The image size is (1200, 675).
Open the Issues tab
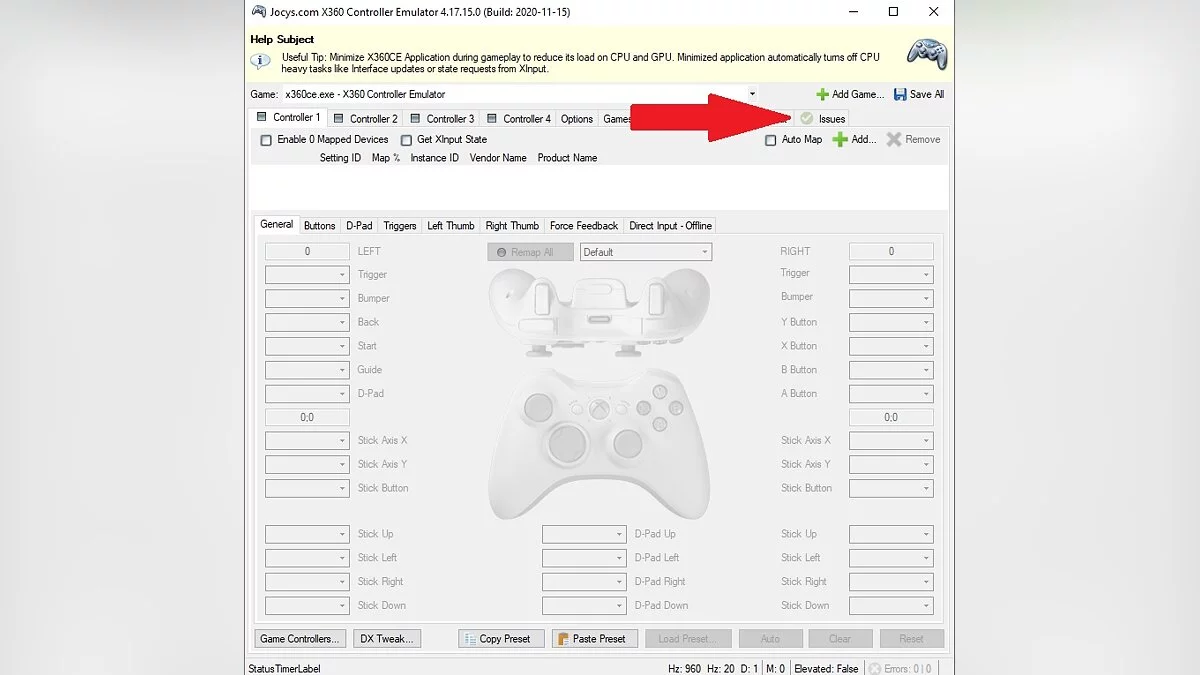click(823, 119)
